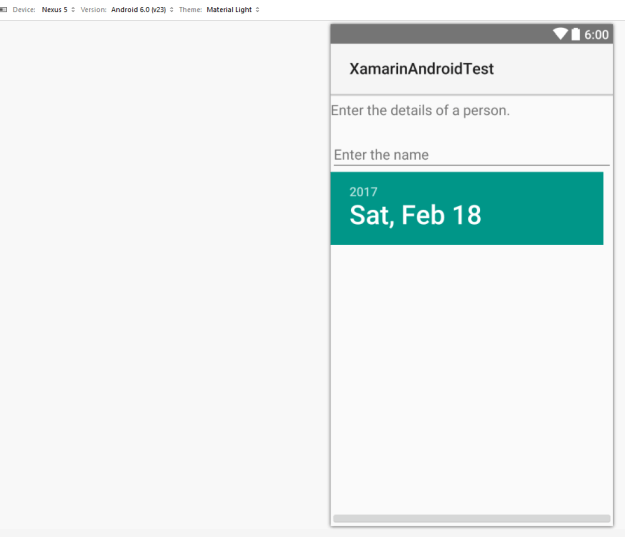The width and height of the screenshot is (625, 537).
Task: Open the Nexus 5 device dropdown
Action: (58, 9)
